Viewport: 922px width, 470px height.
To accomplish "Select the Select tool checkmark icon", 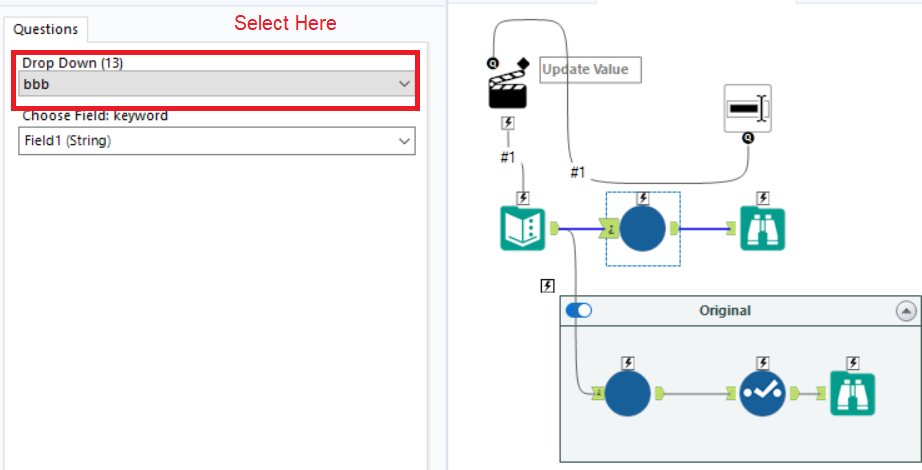I will (763, 394).
